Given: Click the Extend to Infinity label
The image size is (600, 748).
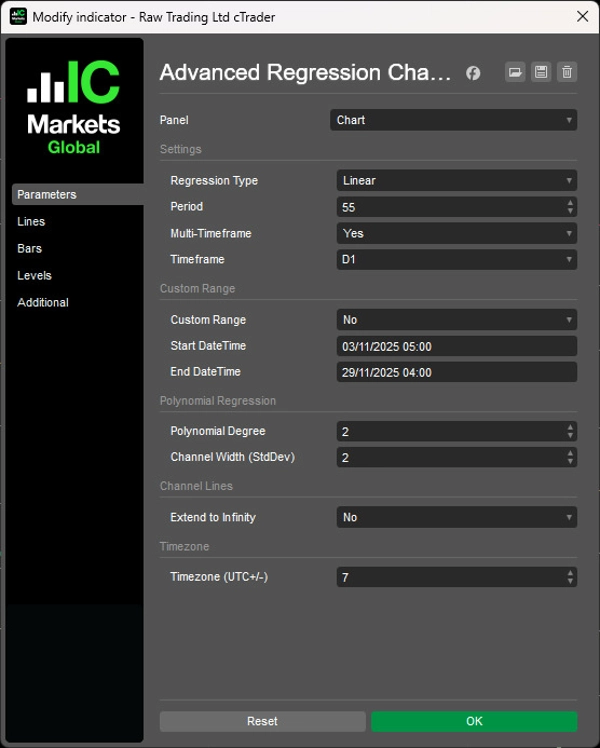Looking at the screenshot, I should pos(213,517).
